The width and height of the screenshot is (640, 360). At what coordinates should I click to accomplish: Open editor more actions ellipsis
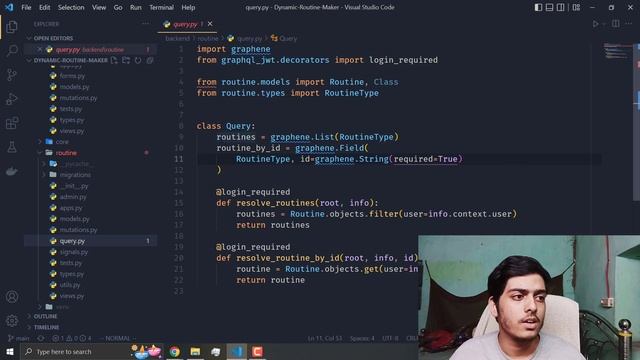click(629, 24)
